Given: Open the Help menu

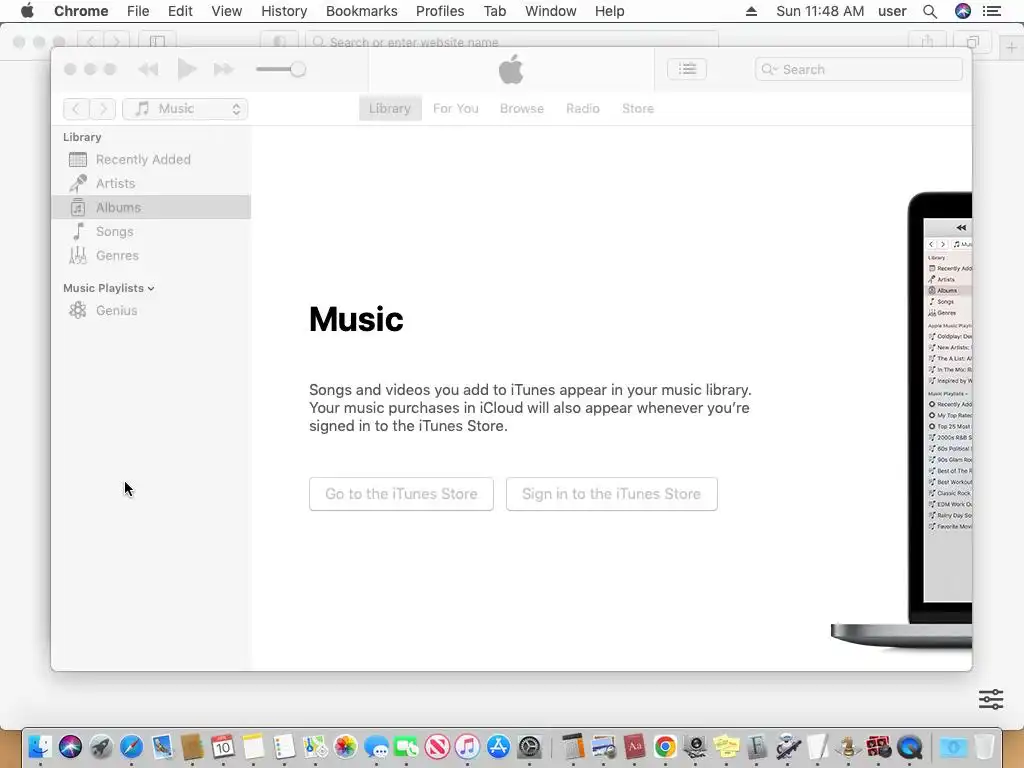Looking at the screenshot, I should tap(609, 11).
